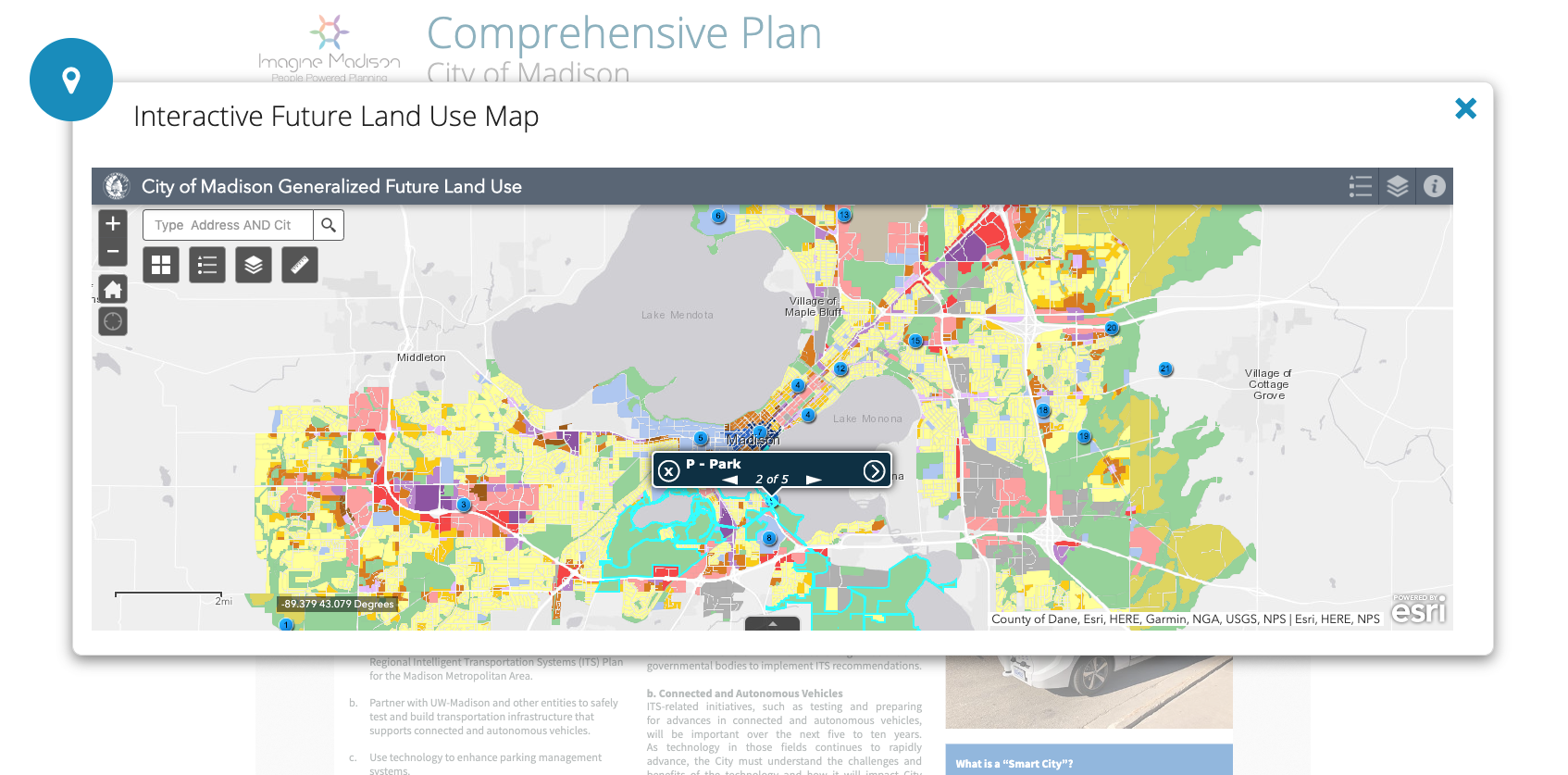Show info about the map in header
1568x775 pixels.
pos(1435,186)
